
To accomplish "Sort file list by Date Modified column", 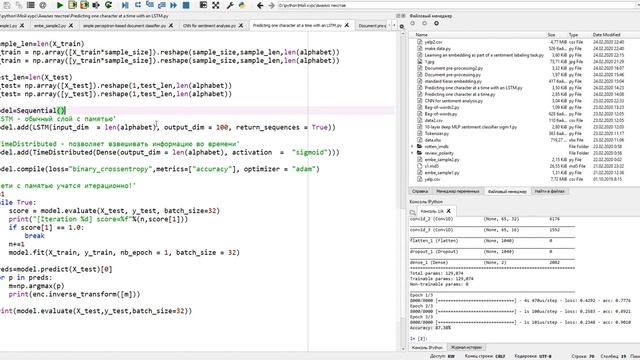I will pos(607,35).
